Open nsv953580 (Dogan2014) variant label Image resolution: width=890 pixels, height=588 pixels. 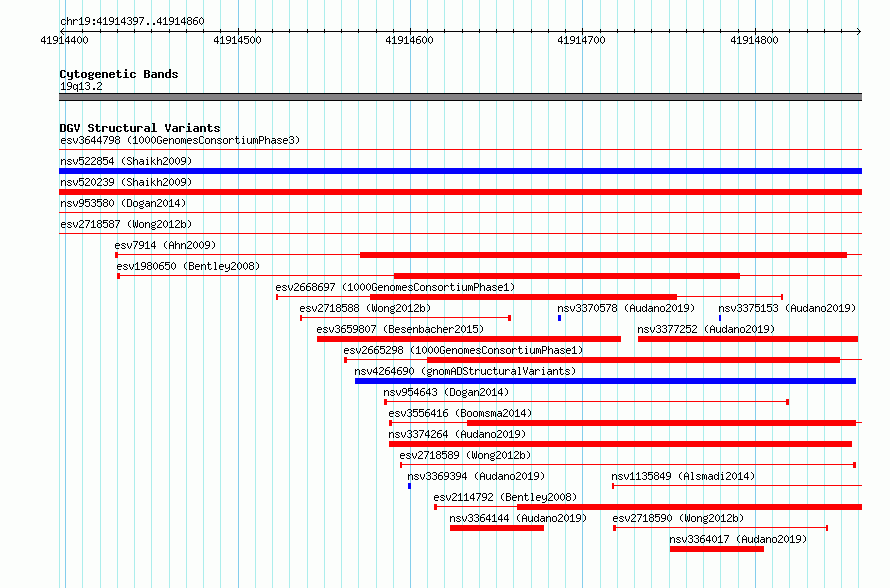click(x=123, y=203)
